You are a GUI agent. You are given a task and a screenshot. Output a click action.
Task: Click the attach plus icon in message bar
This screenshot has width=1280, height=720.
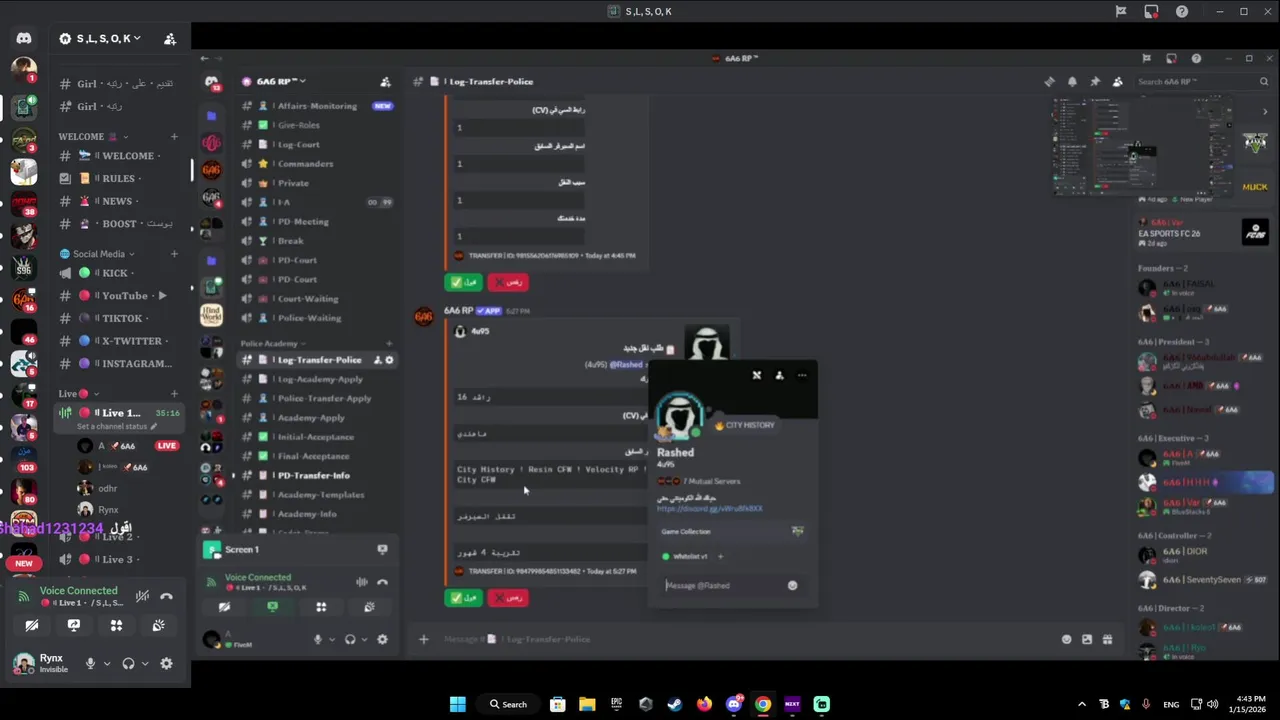tap(423, 639)
